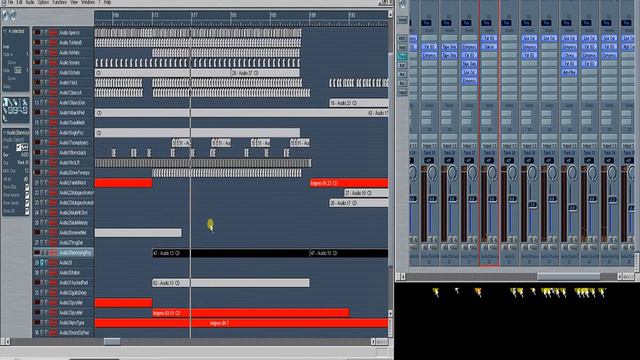The image size is (640, 360).
Task: Click topmost button in mixer left column
Action: tap(402, 20)
